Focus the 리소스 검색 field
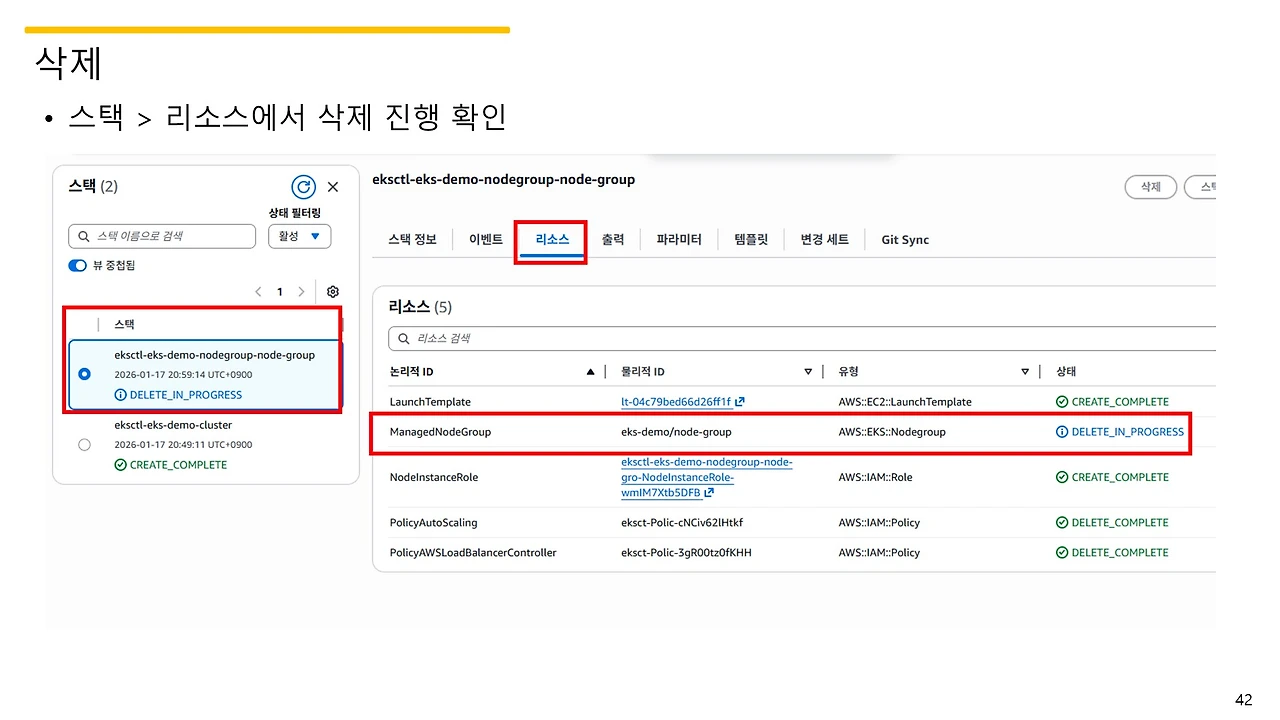The image size is (1280, 720). coord(802,338)
